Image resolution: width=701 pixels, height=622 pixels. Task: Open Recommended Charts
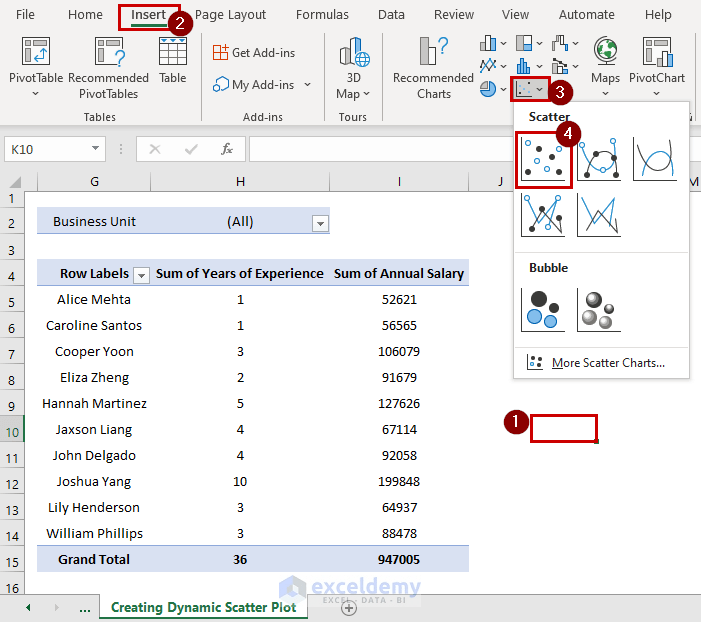point(433,68)
